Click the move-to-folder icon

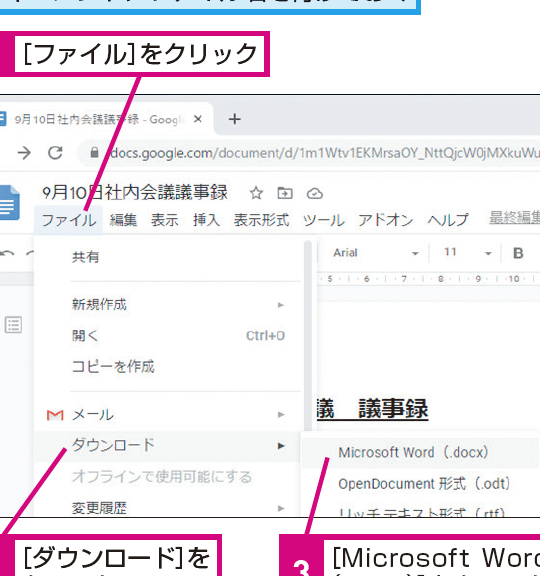285,193
